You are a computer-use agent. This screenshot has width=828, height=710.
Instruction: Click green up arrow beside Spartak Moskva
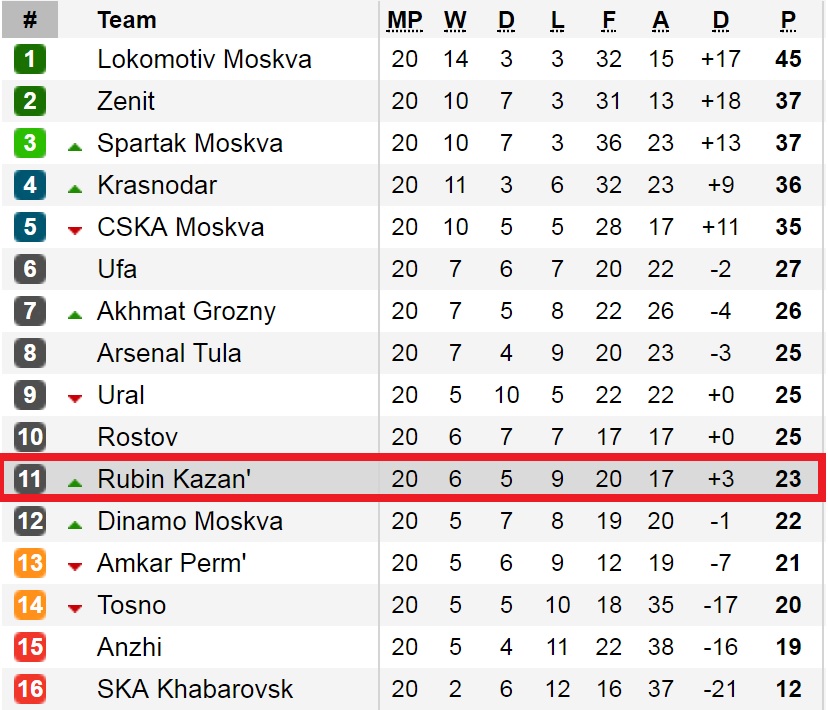coord(75,147)
